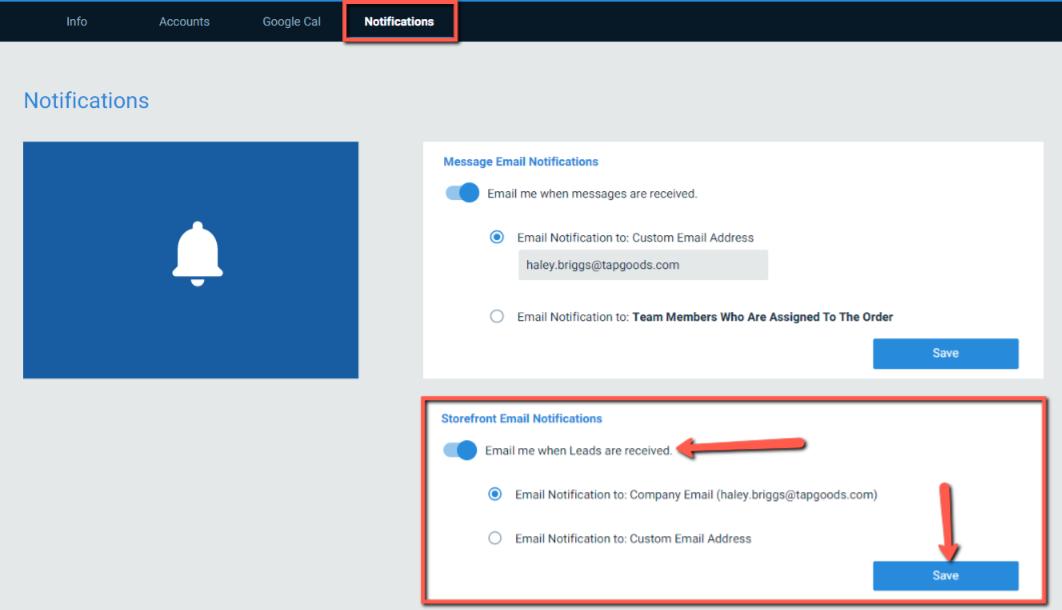Screen dimensions: 1062x610
Task: Click the Storefront Email Notifications heading
Action: point(522,418)
